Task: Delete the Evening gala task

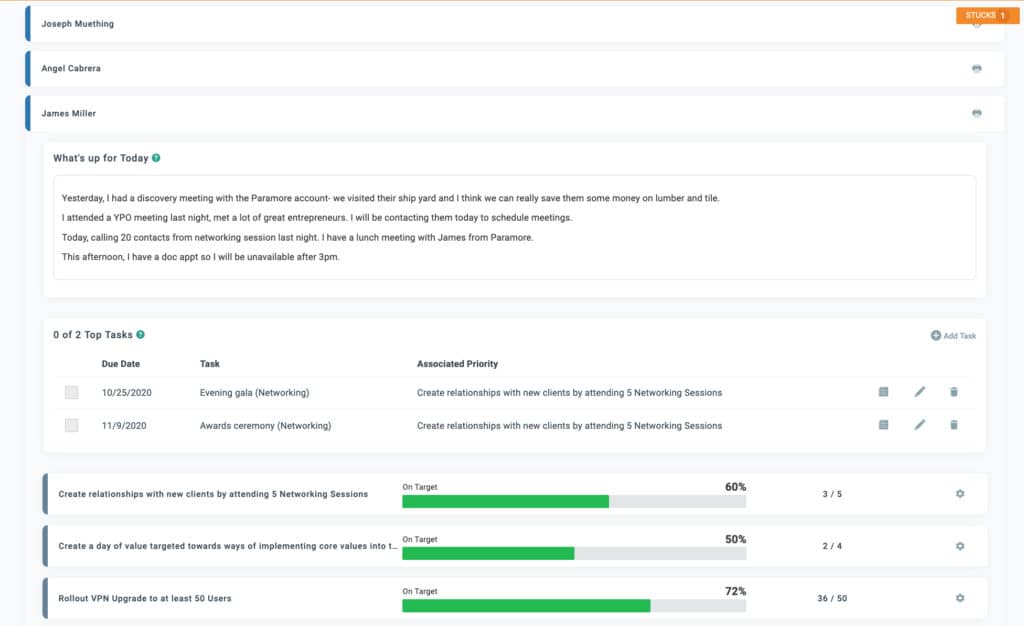Action: click(953, 392)
